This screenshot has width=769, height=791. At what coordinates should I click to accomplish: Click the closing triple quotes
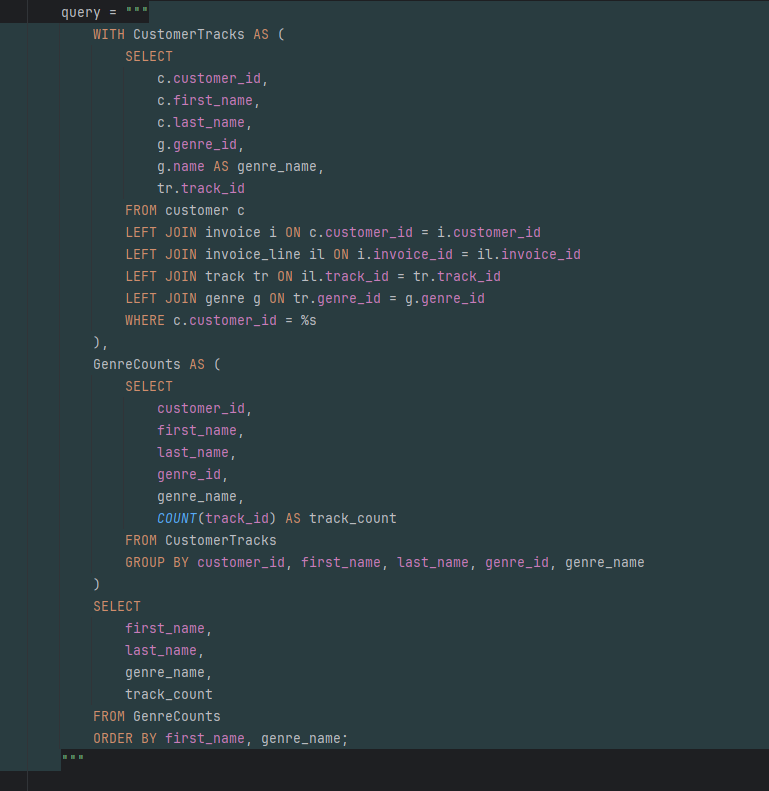73,759
